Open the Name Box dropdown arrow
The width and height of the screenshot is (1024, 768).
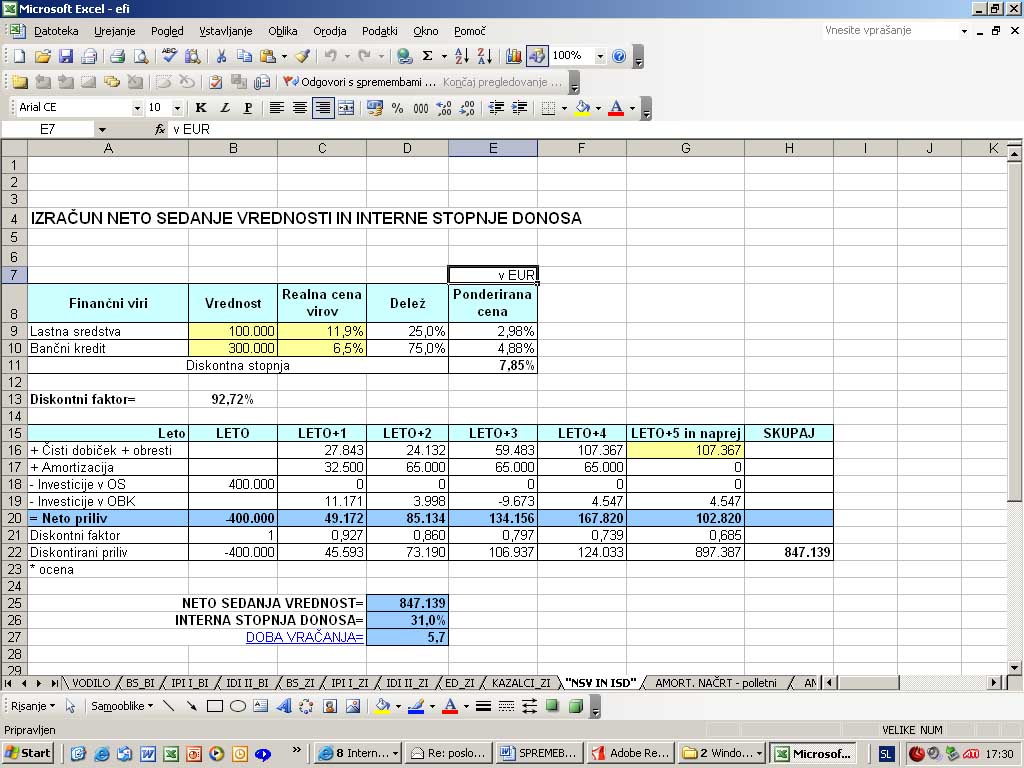point(102,130)
